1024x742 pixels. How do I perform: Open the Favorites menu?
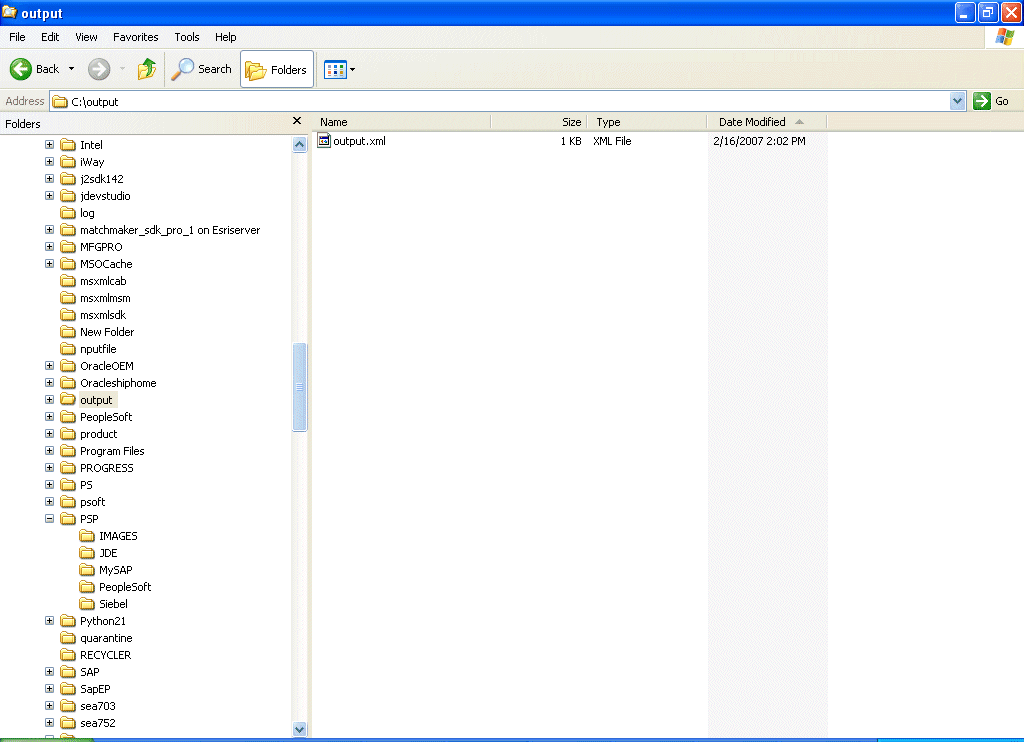tap(135, 37)
